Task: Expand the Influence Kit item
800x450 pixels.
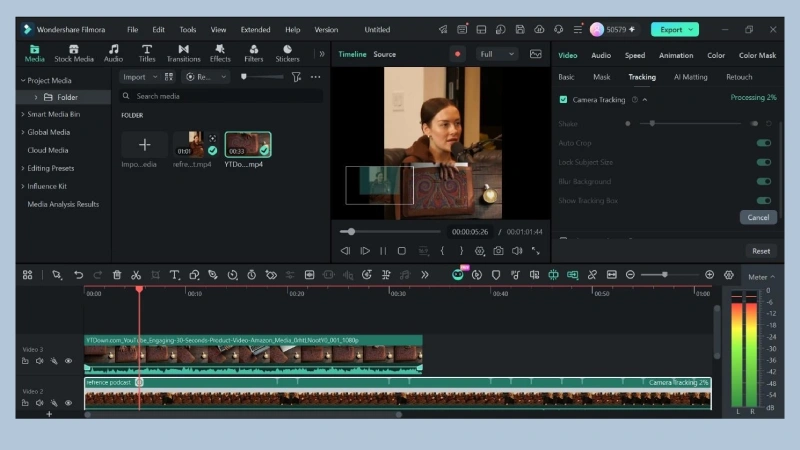Action: (23, 186)
